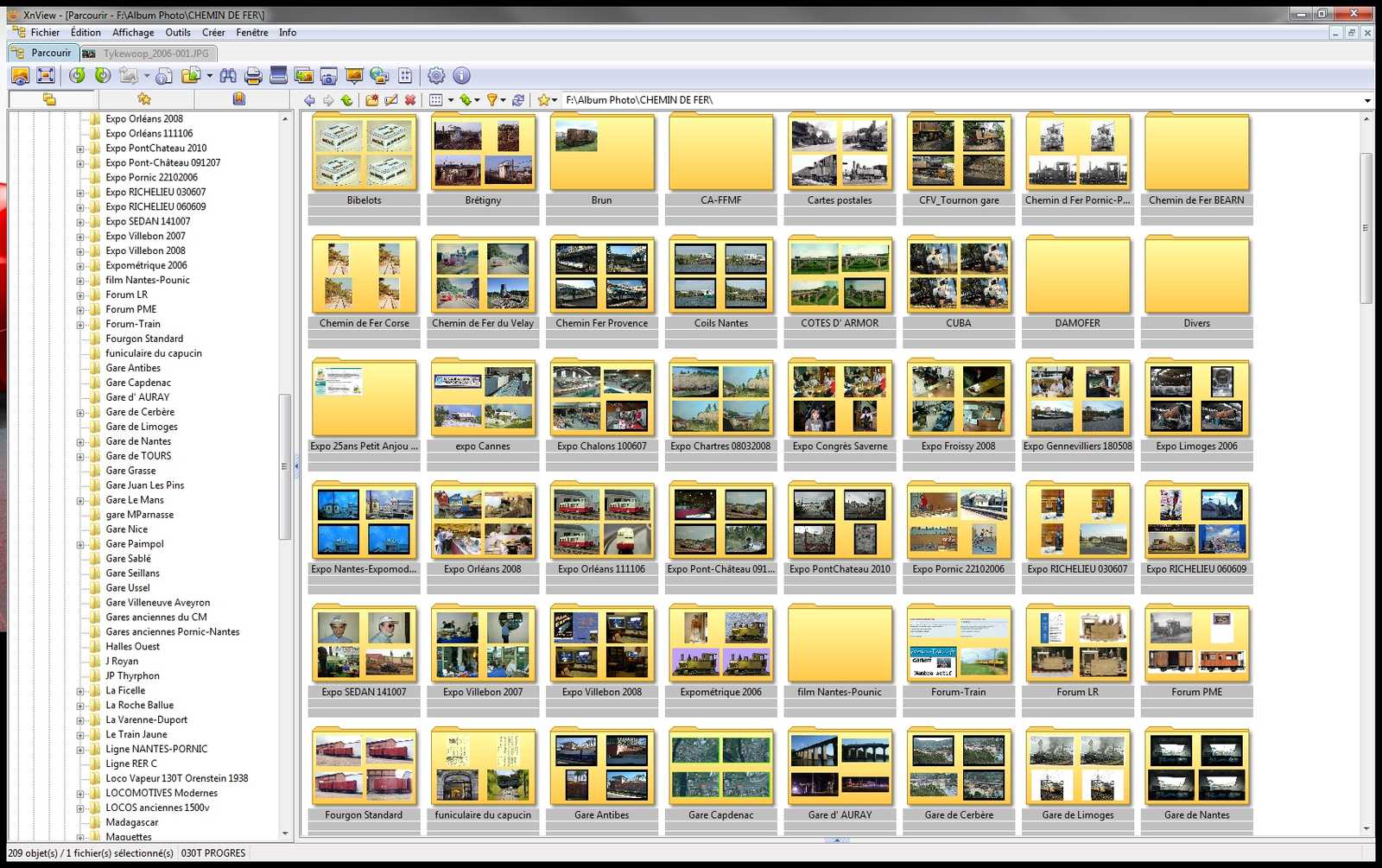
Task: Click the scanner acquire icon
Action: coord(278,76)
